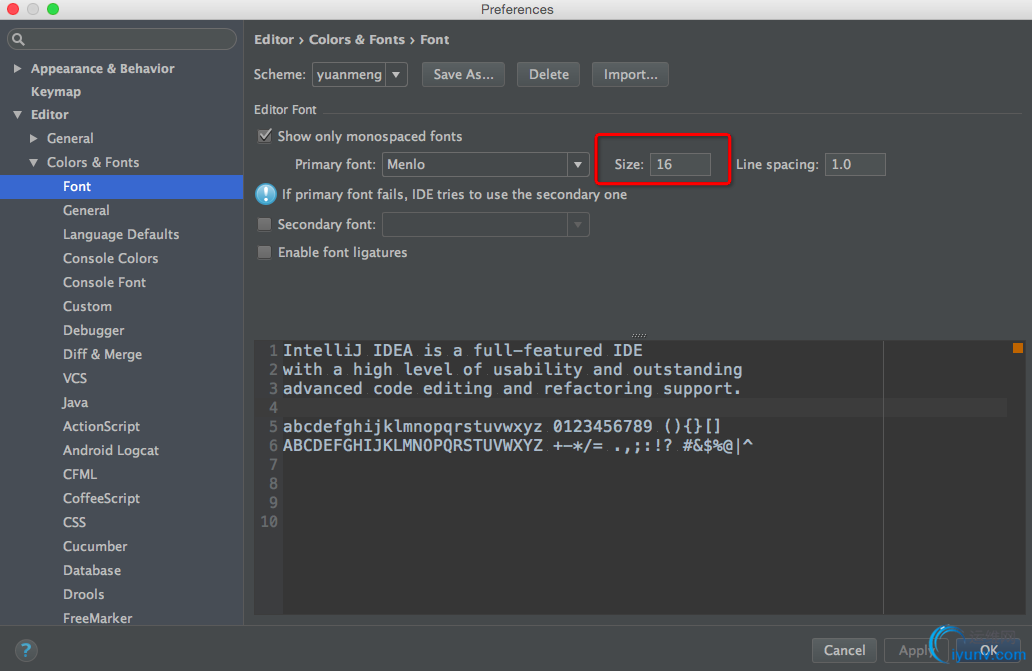Screen dimensions: 1032x671
Task: Open ActionScript color settings
Action: pyautogui.click(x=101, y=426)
